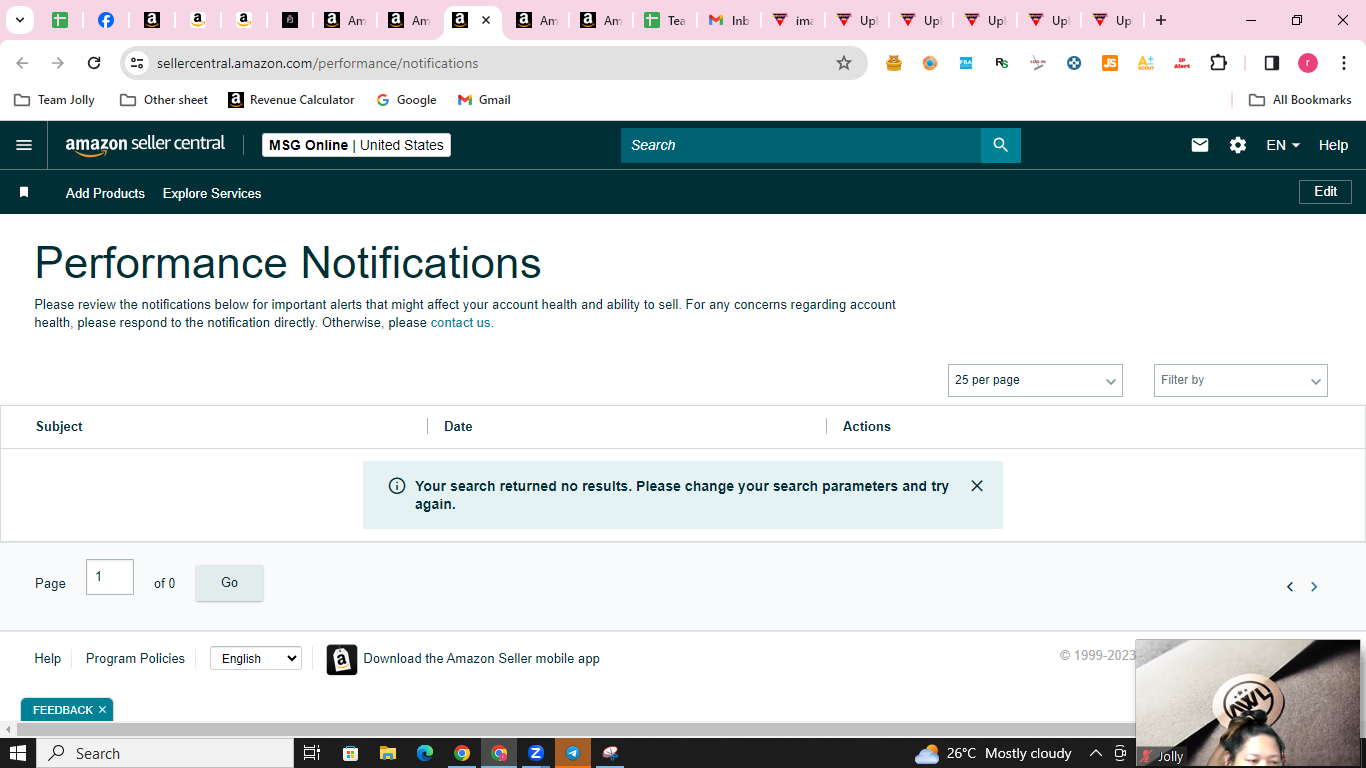The image size is (1366, 768).
Task: Click the FEEDBACK button
Action: [x=62, y=710]
